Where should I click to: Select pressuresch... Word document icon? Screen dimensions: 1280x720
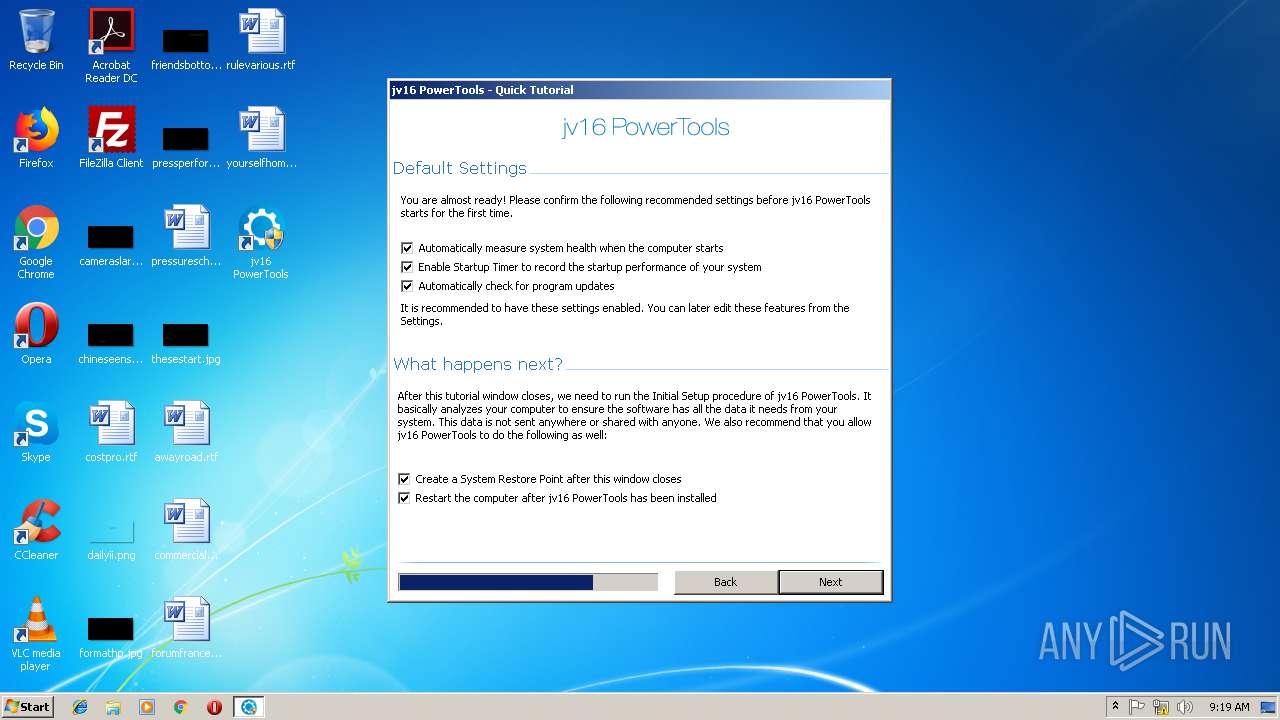pos(186,236)
